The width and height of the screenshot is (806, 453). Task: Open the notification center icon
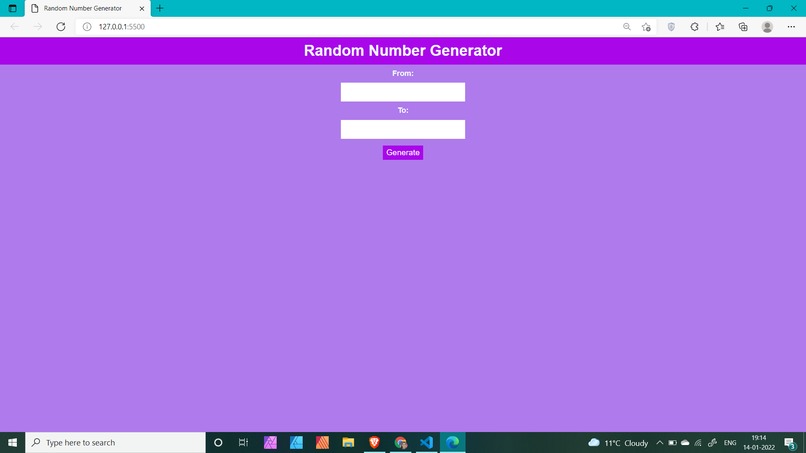(790, 443)
